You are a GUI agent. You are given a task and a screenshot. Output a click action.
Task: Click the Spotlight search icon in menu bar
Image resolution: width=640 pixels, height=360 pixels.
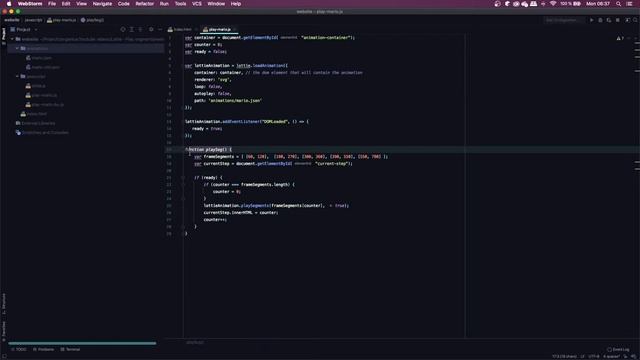coord(619,4)
